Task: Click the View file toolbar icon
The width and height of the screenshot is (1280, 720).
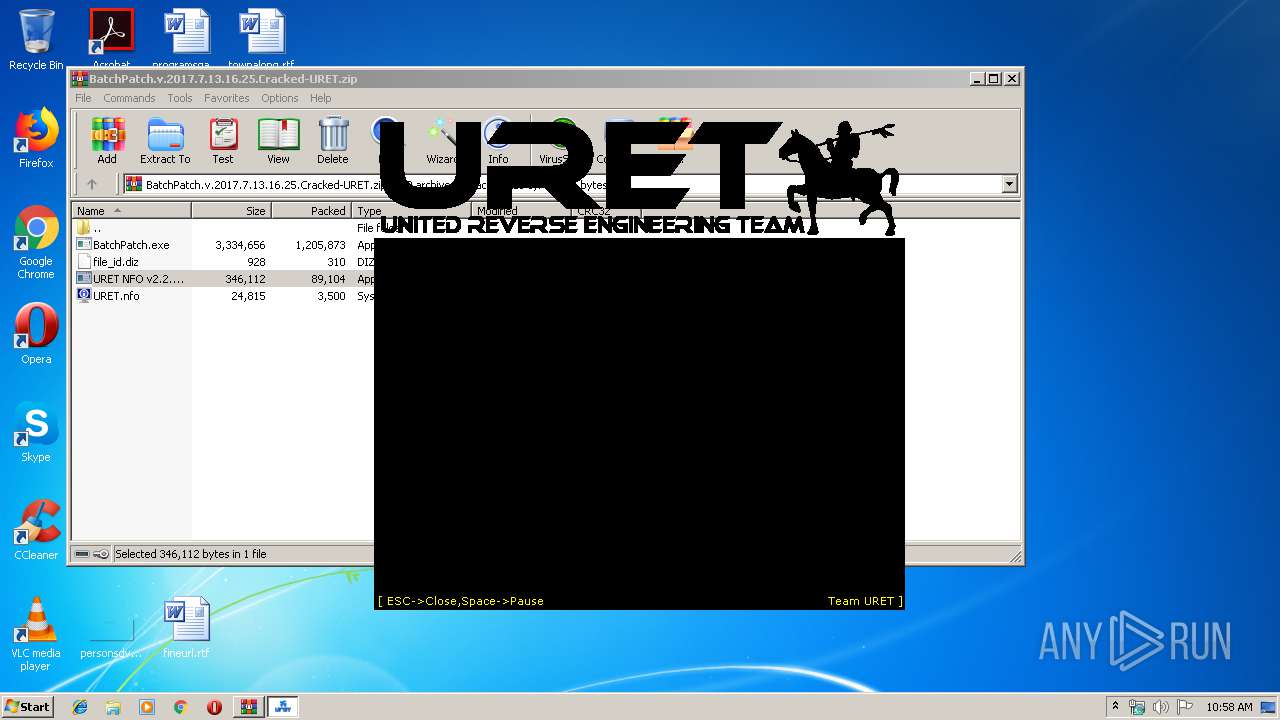Action: tap(278, 140)
